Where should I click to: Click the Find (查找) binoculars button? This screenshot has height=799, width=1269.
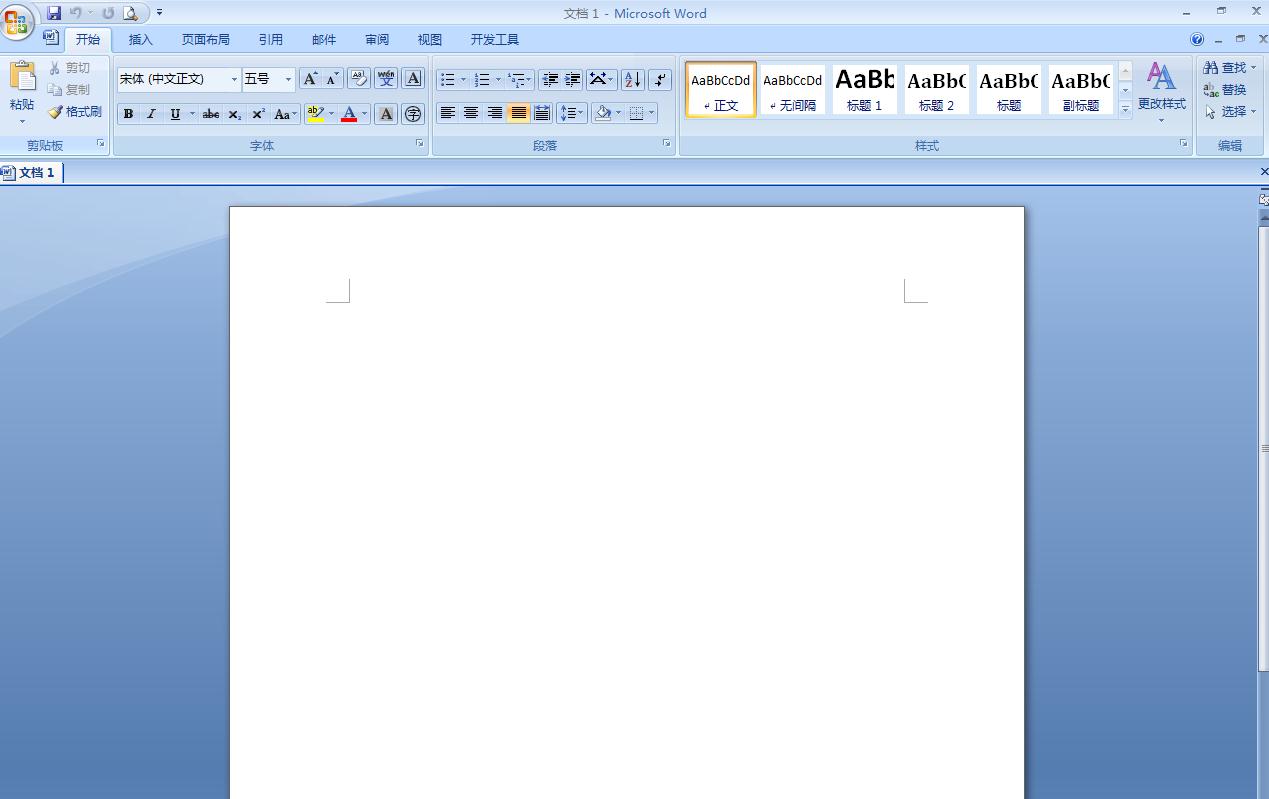tap(1225, 68)
